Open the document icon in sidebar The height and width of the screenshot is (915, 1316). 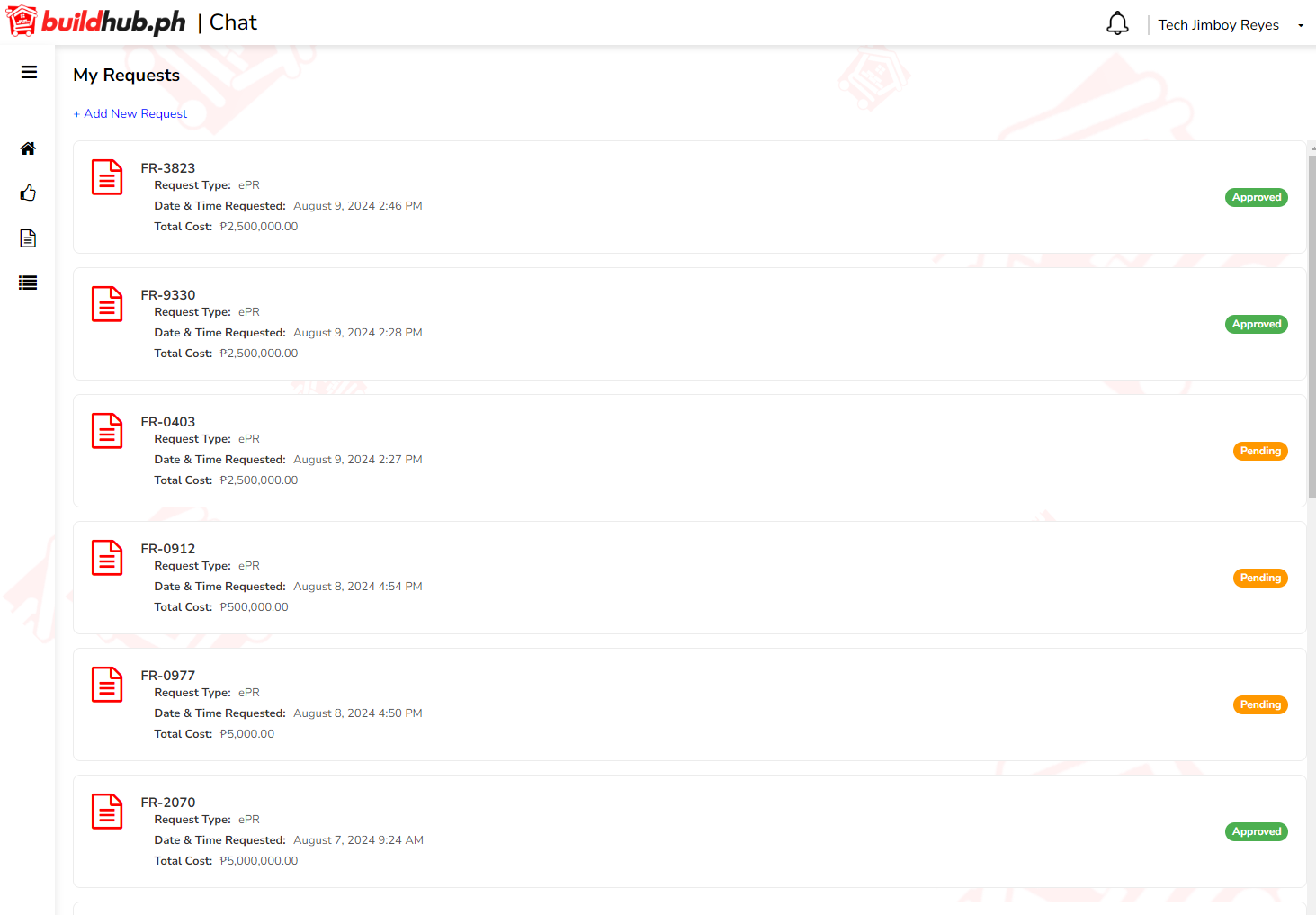[28, 238]
